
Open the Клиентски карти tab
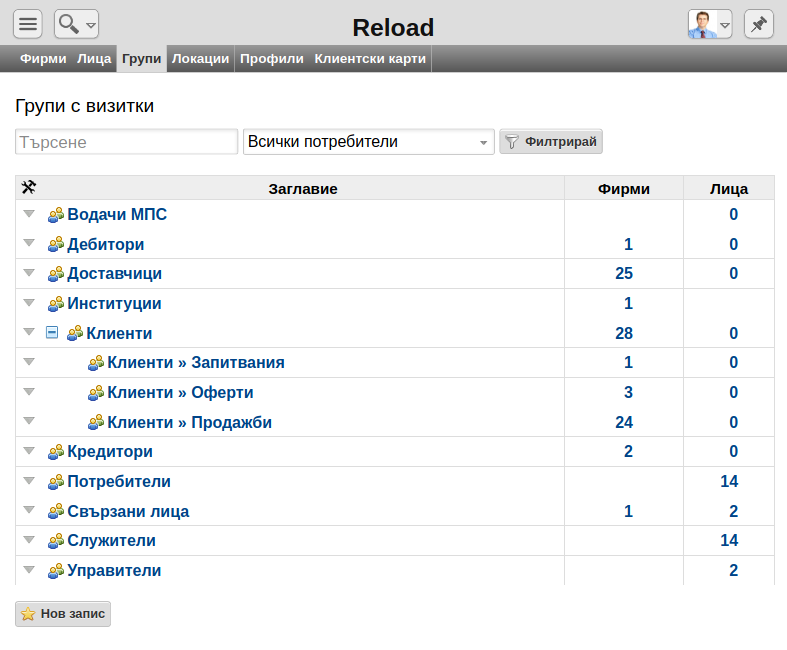pyautogui.click(x=370, y=59)
